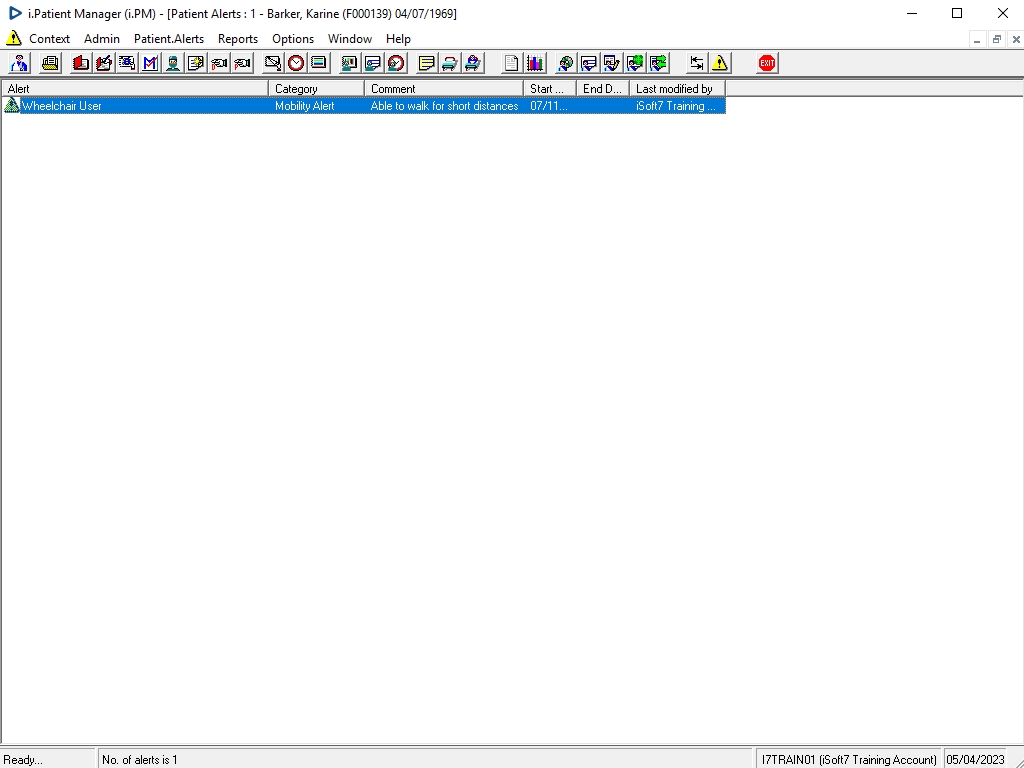Select the Wheelchair User alert row
Viewport: 1024px width, 768px height.
coord(364,106)
